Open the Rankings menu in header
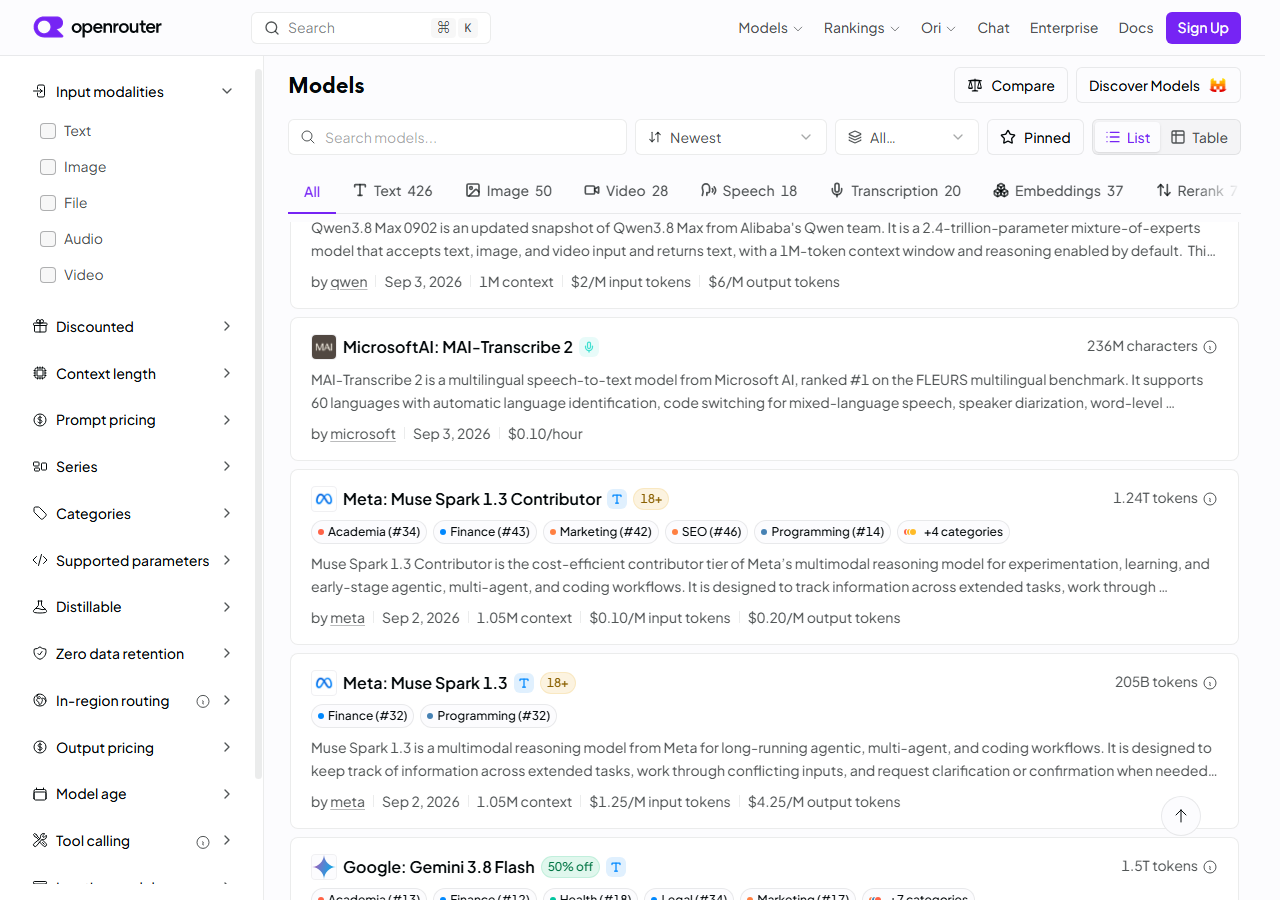The width and height of the screenshot is (1280, 900). point(861,28)
